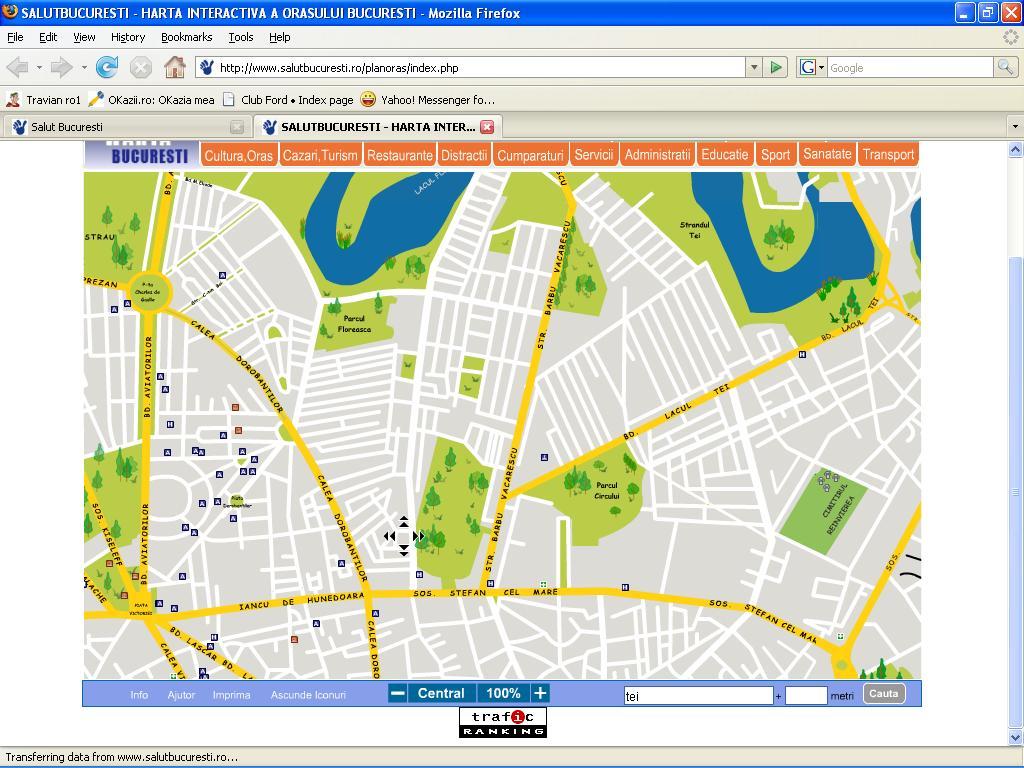Click the Firefox Reload page icon
This screenshot has width=1024, height=768.
click(106, 67)
